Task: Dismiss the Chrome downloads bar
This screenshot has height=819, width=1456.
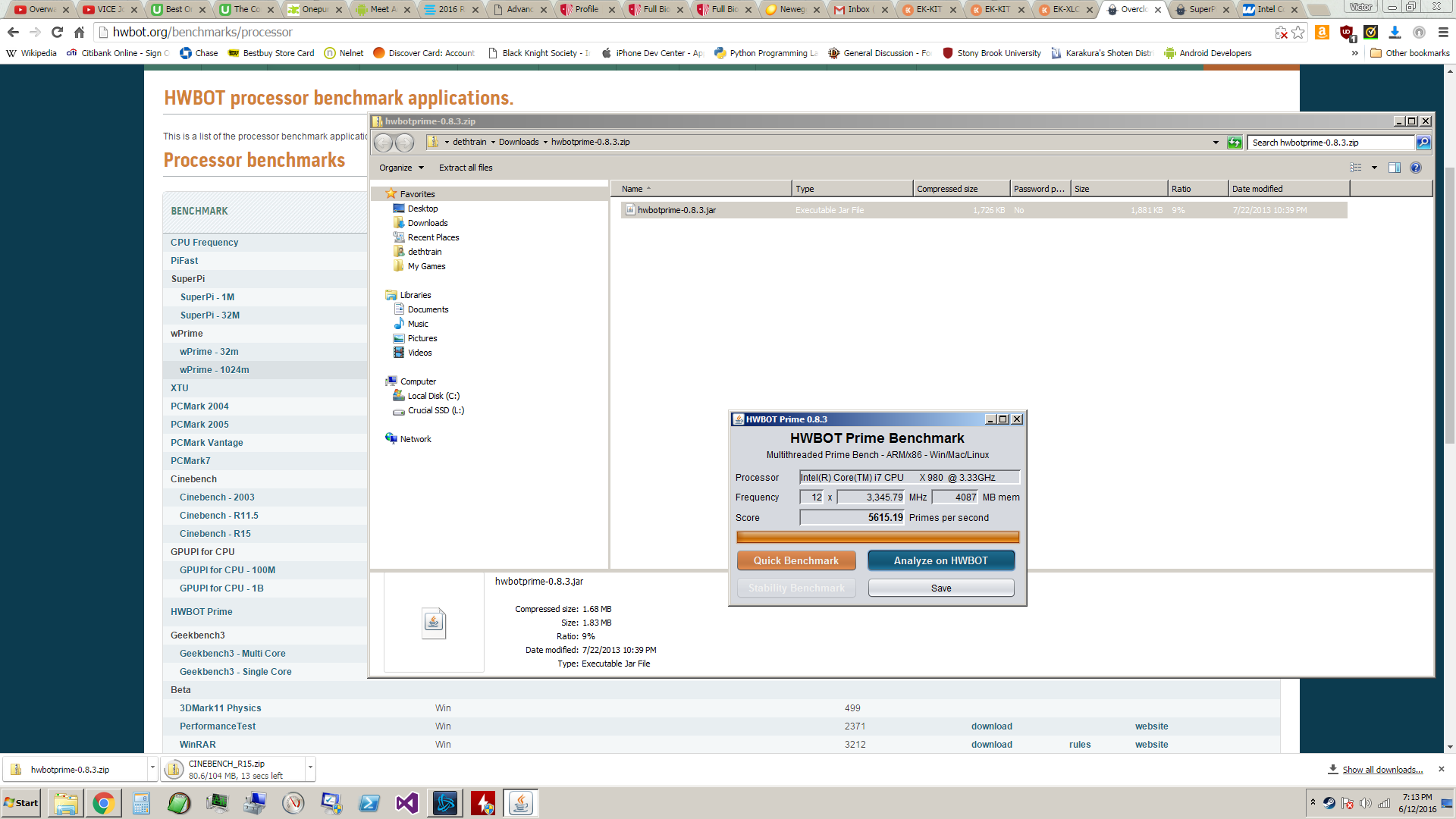Action: tap(1442, 769)
